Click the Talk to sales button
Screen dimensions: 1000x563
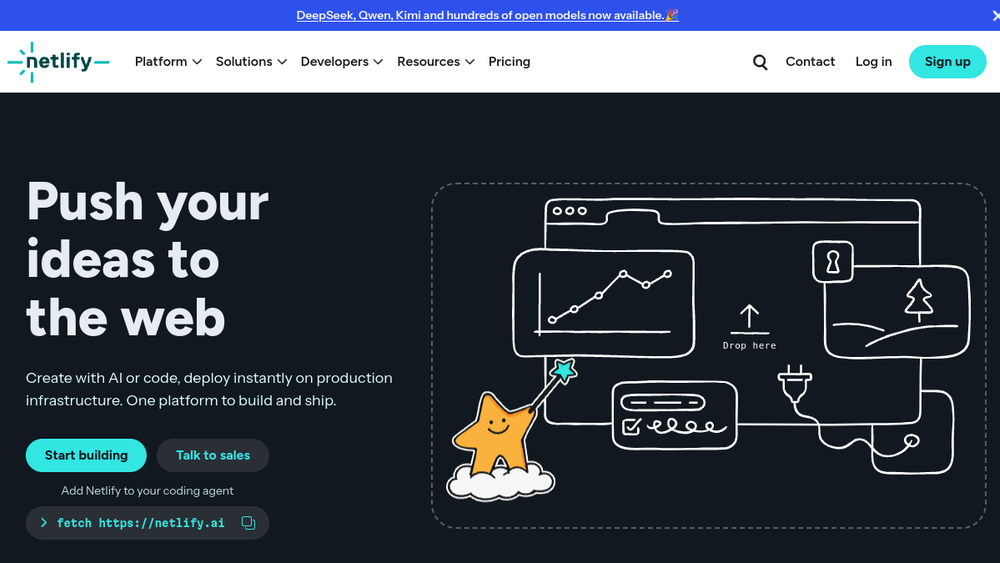pos(213,455)
